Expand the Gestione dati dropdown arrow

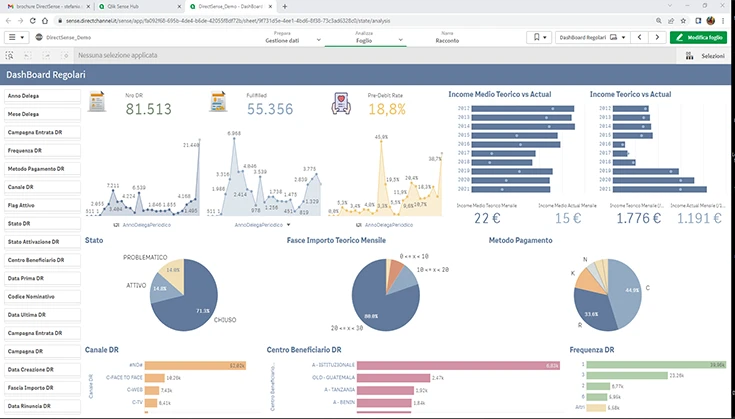click(x=319, y=40)
